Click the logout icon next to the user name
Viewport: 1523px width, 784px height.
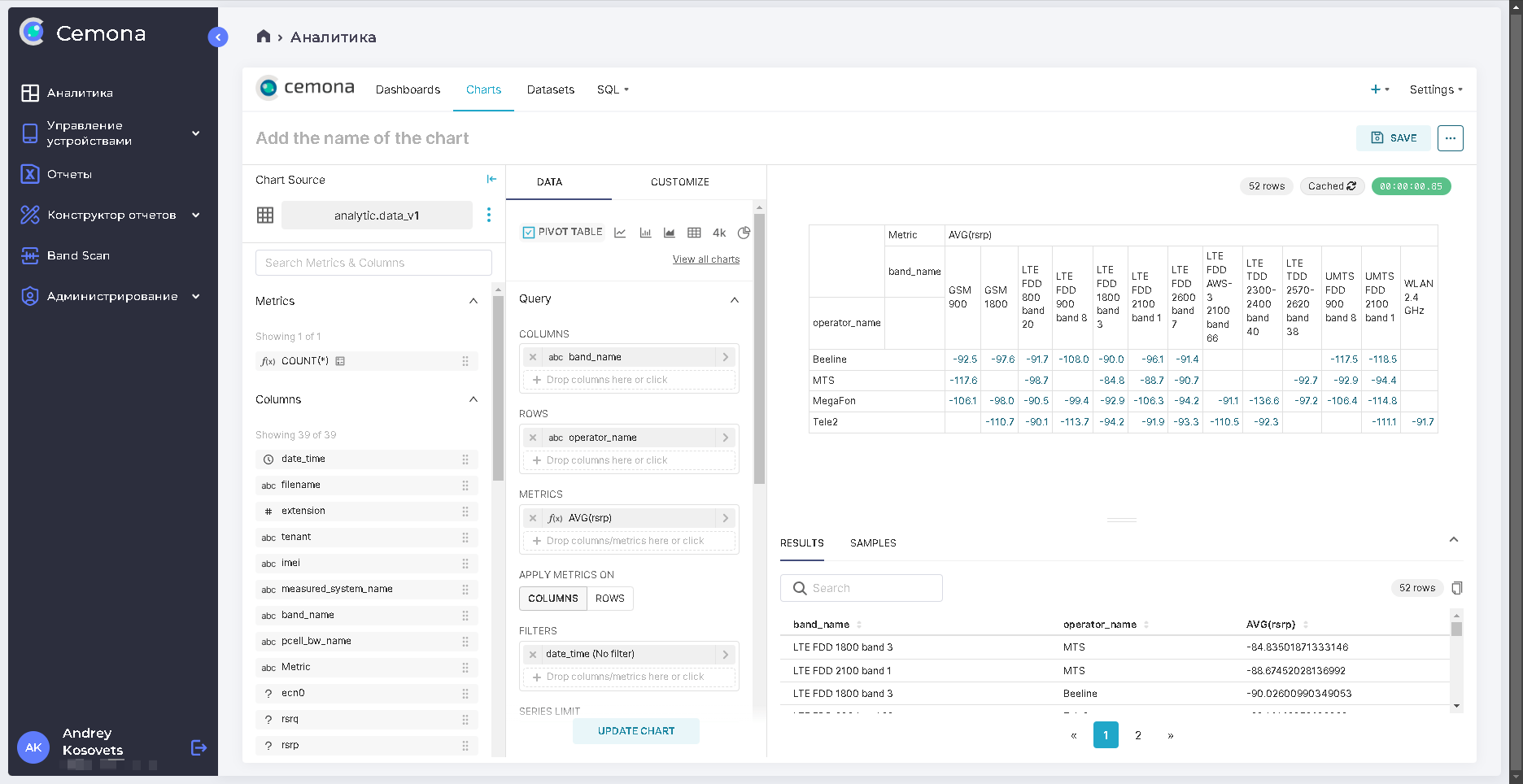click(199, 747)
